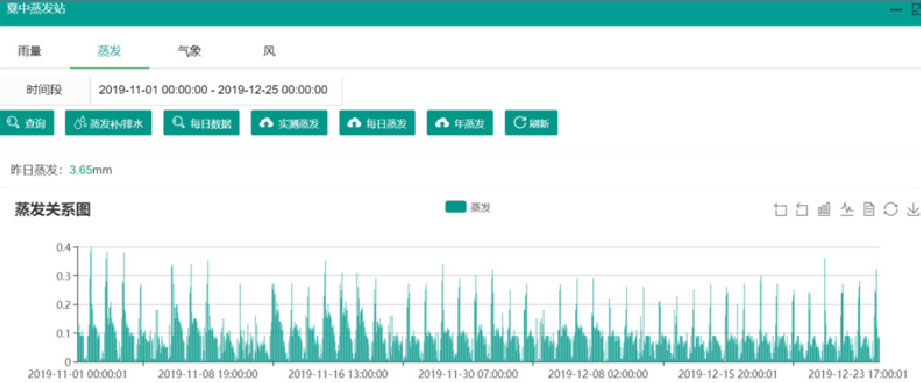Click axis label 2019-12-08 02:00:00

(598, 374)
